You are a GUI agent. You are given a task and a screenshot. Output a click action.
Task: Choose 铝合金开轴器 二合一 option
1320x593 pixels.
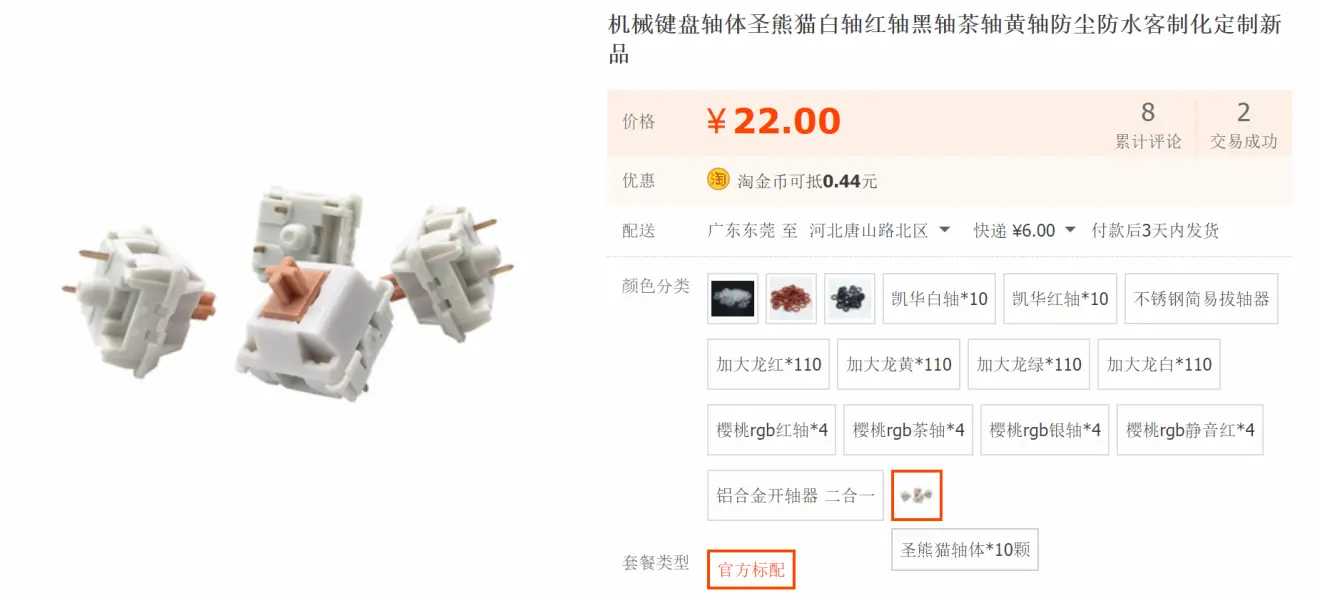point(795,495)
